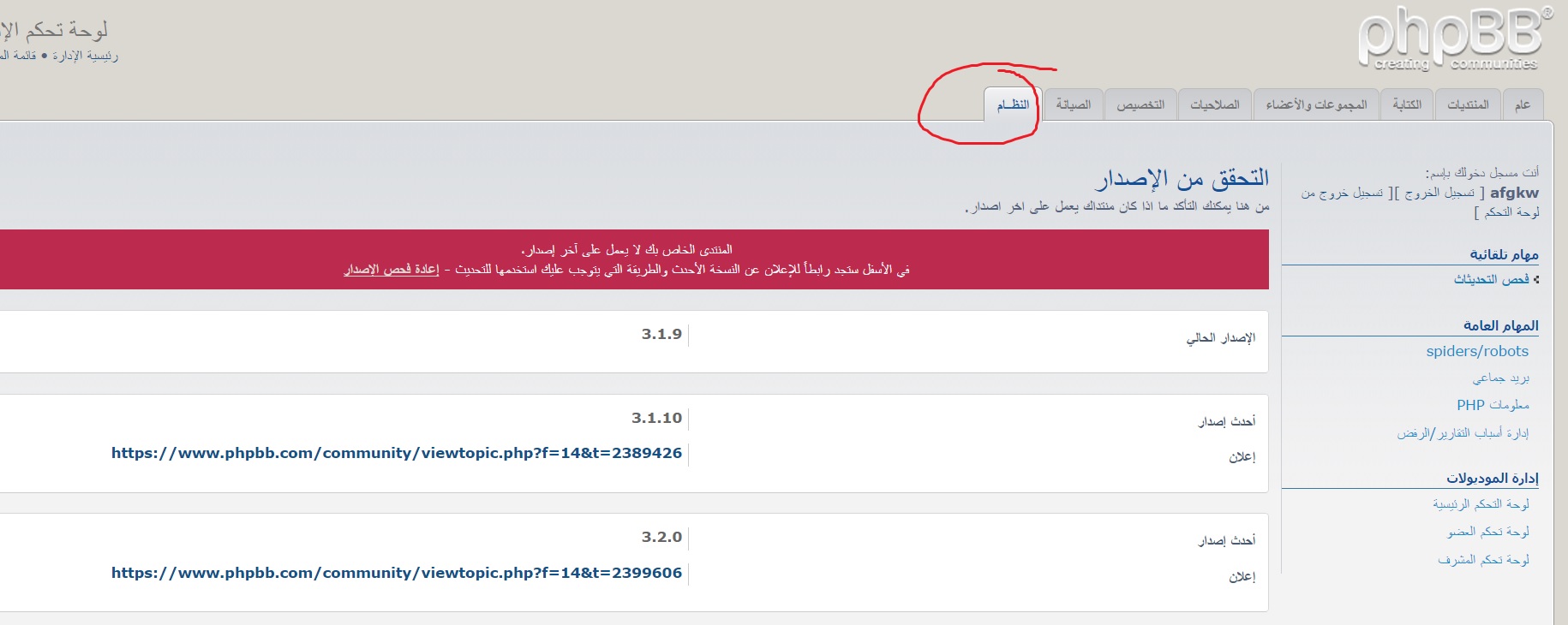Viewport: 1568px width, 625px height.
Task: Open لوحة التحكم الرئيسية link
Action: click(x=1481, y=504)
